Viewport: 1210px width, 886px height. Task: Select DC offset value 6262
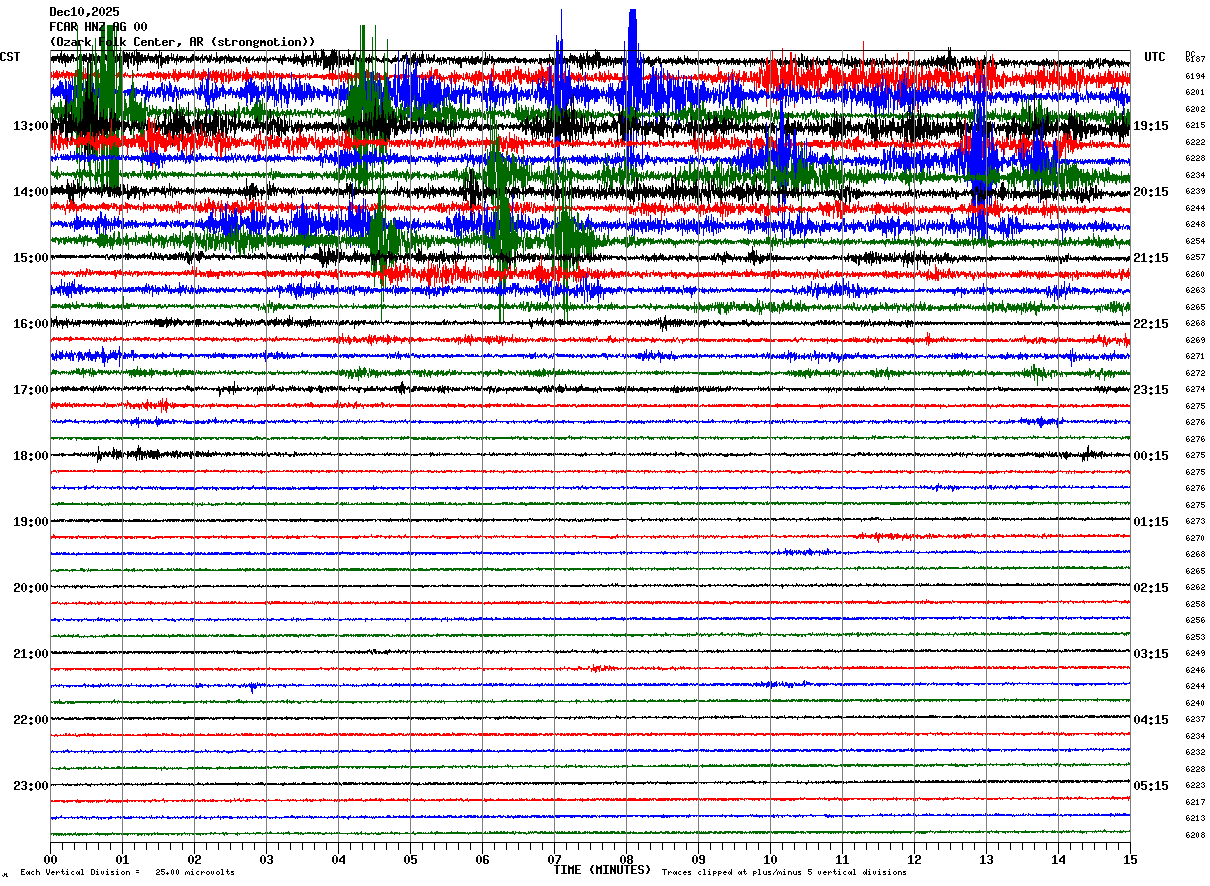click(x=1195, y=587)
